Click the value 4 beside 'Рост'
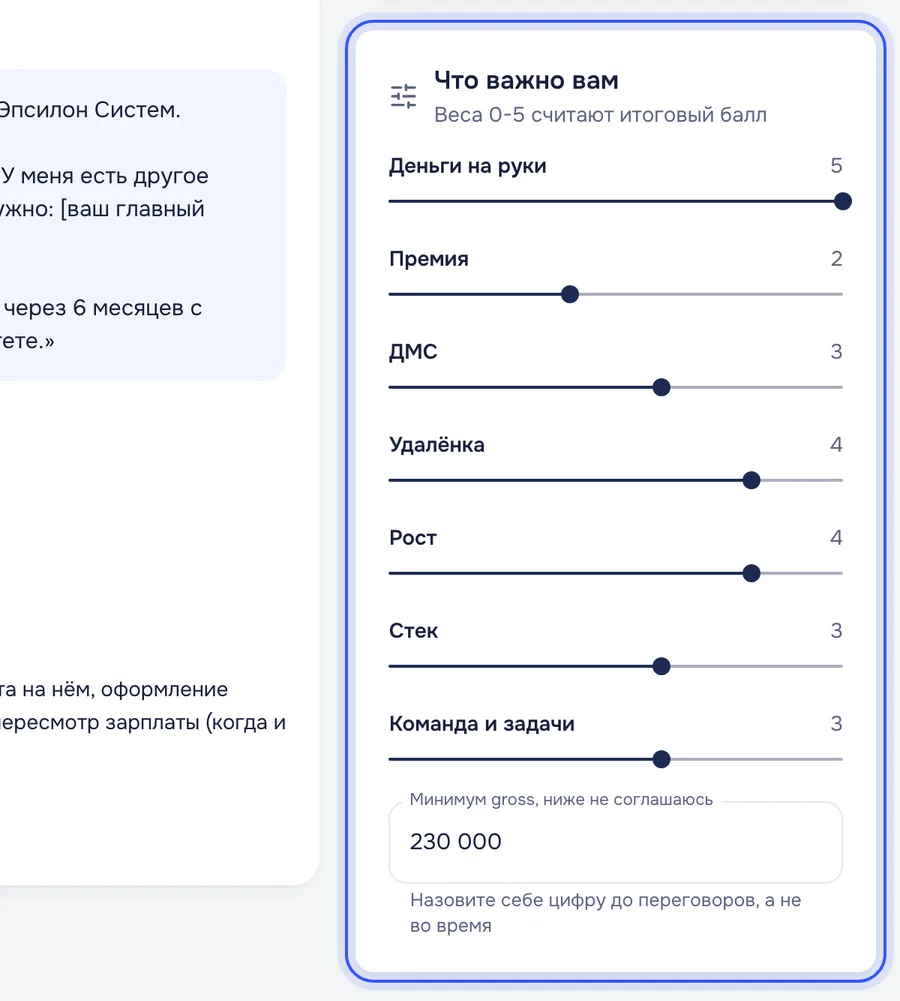 (836, 538)
